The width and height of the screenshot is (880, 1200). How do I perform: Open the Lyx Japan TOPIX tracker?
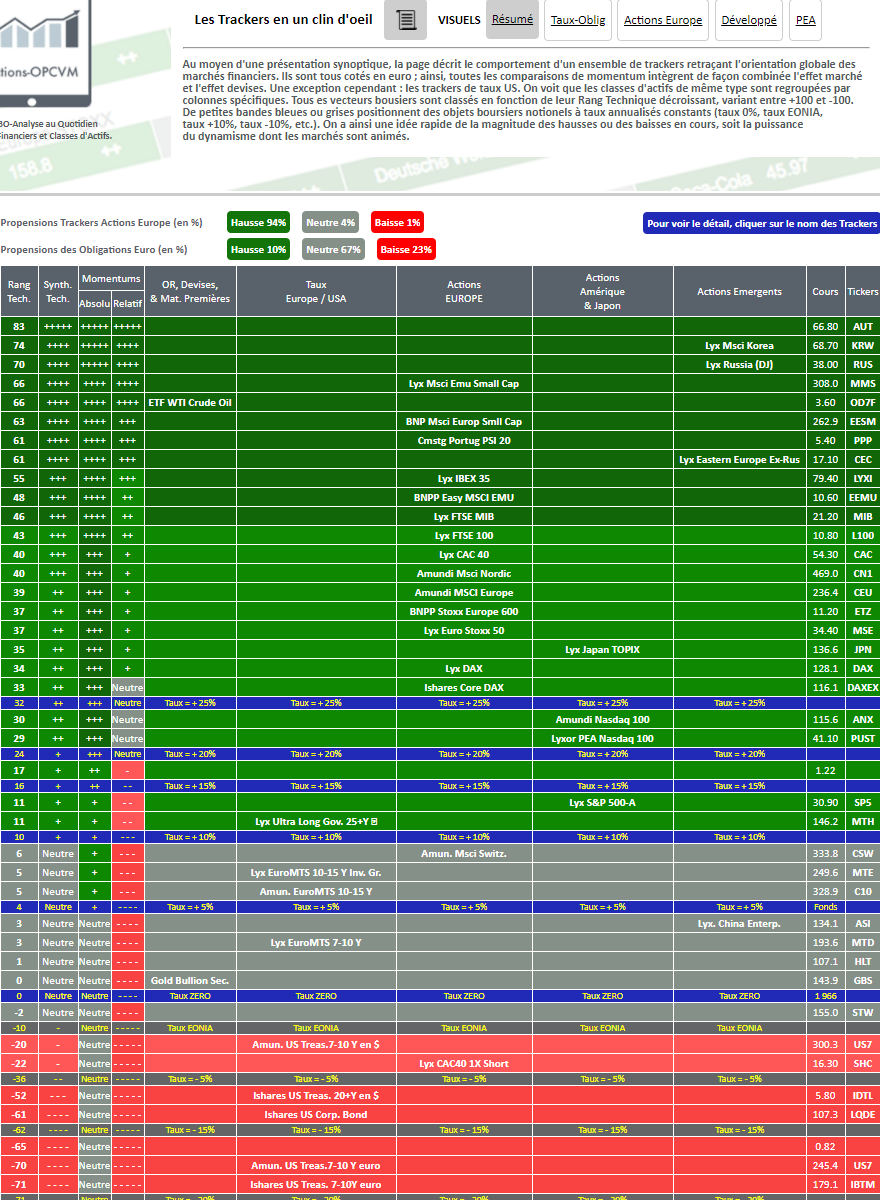click(x=602, y=649)
